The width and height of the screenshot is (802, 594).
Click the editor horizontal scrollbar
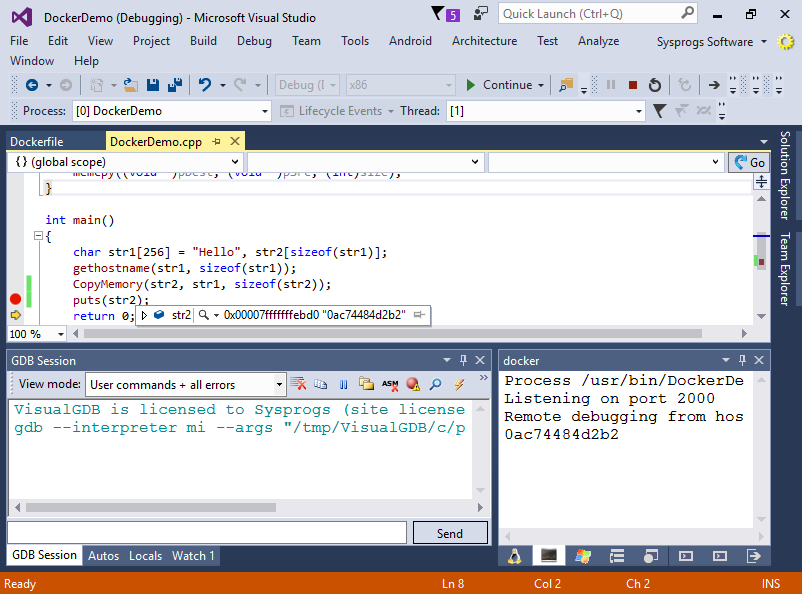coord(393,334)
